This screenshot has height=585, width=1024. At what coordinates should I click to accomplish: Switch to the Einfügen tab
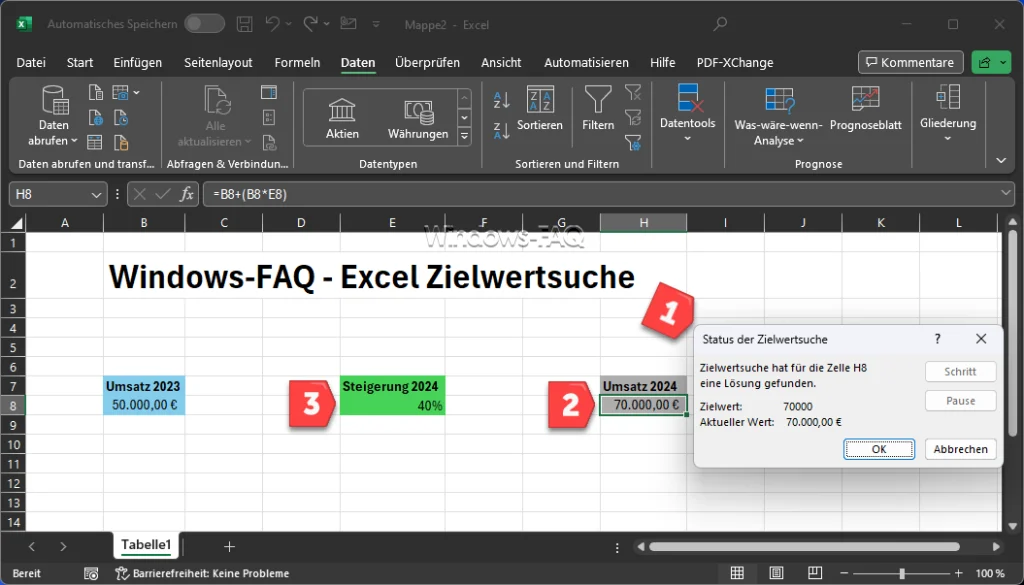tap(137, 63)
